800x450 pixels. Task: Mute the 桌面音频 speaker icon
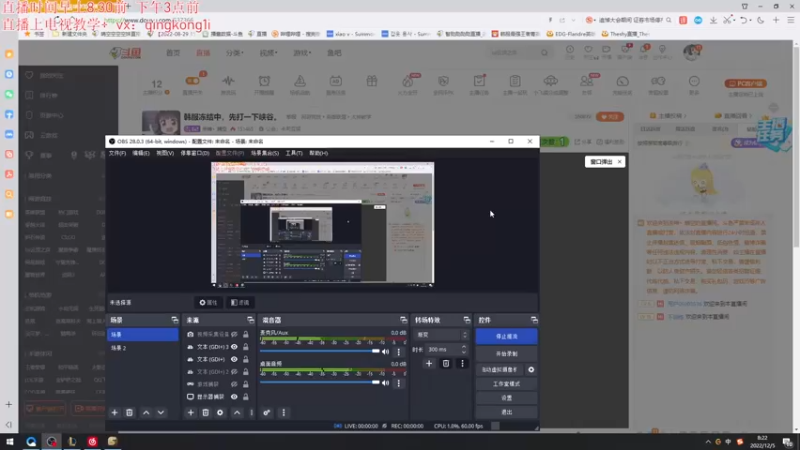coord(385,383)
